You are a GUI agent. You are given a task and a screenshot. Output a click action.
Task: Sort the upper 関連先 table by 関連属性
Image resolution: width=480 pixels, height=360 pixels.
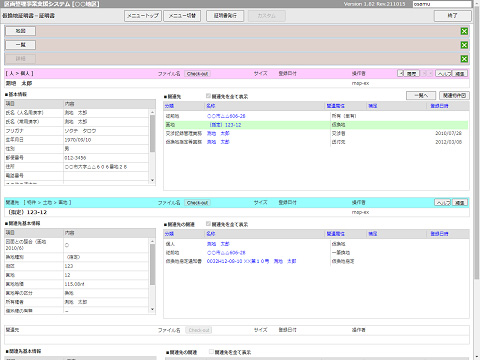tap(335, 106)
